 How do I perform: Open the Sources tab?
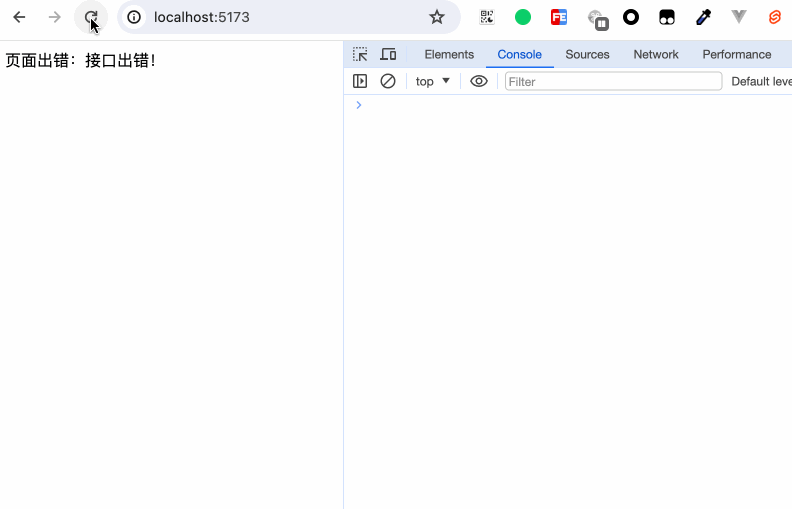(587, 54)
